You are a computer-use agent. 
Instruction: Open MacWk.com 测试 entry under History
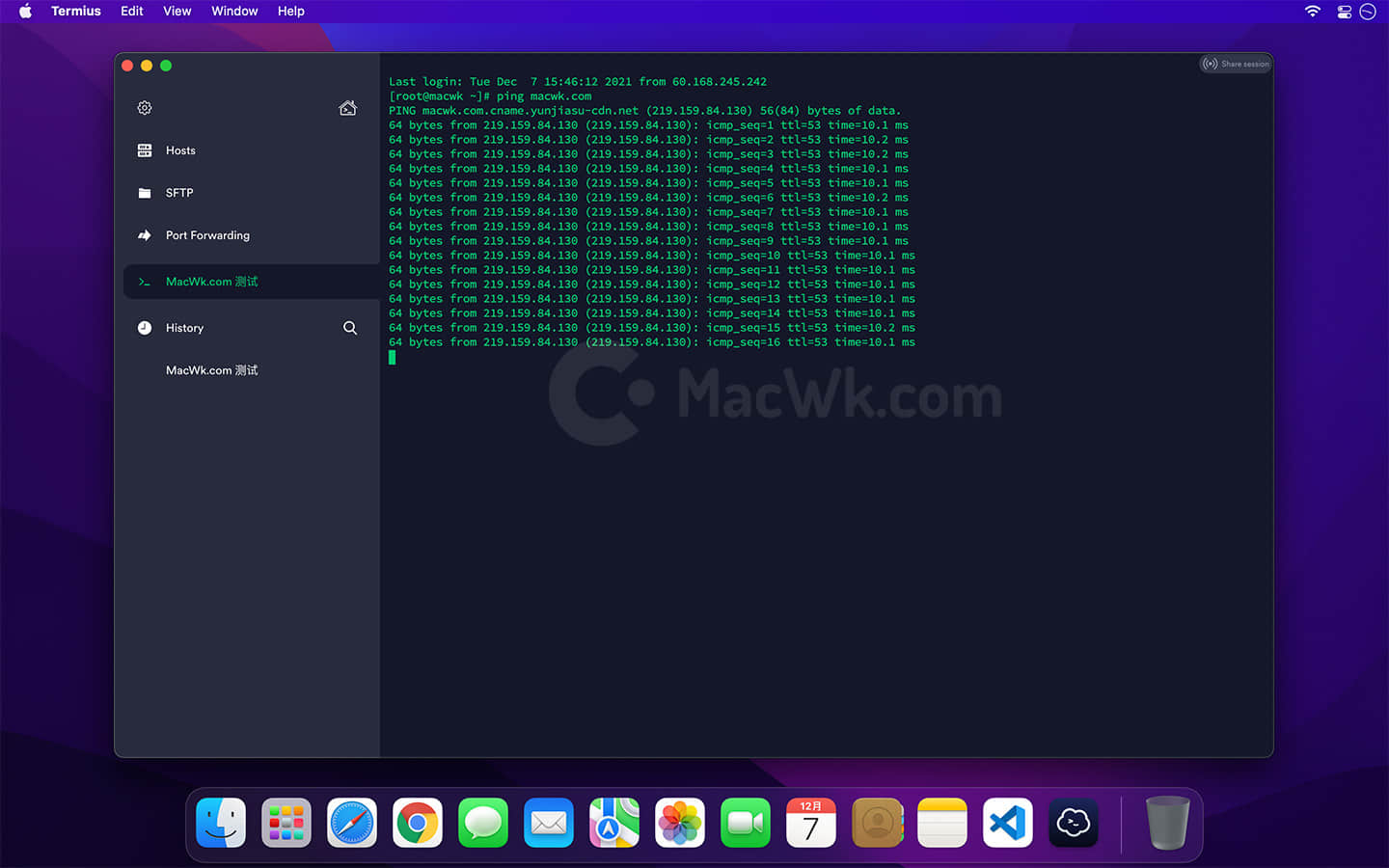point(211,370)
